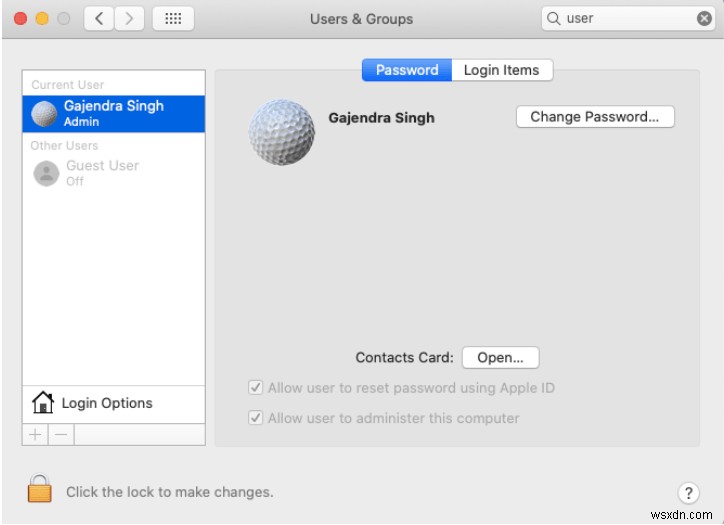Click Guest User's gray silhouette avatar

[x=46, y=173]
